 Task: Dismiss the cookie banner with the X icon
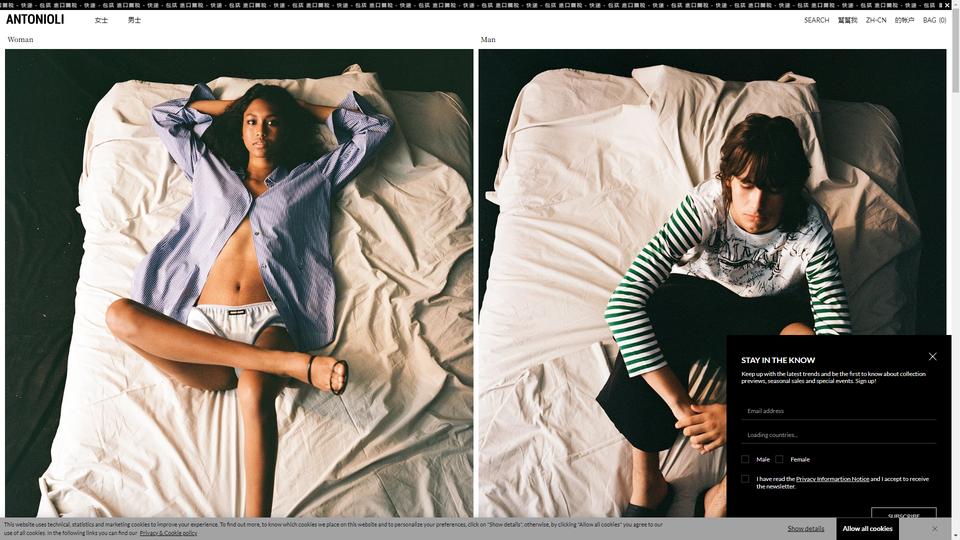tap(934, 528)
